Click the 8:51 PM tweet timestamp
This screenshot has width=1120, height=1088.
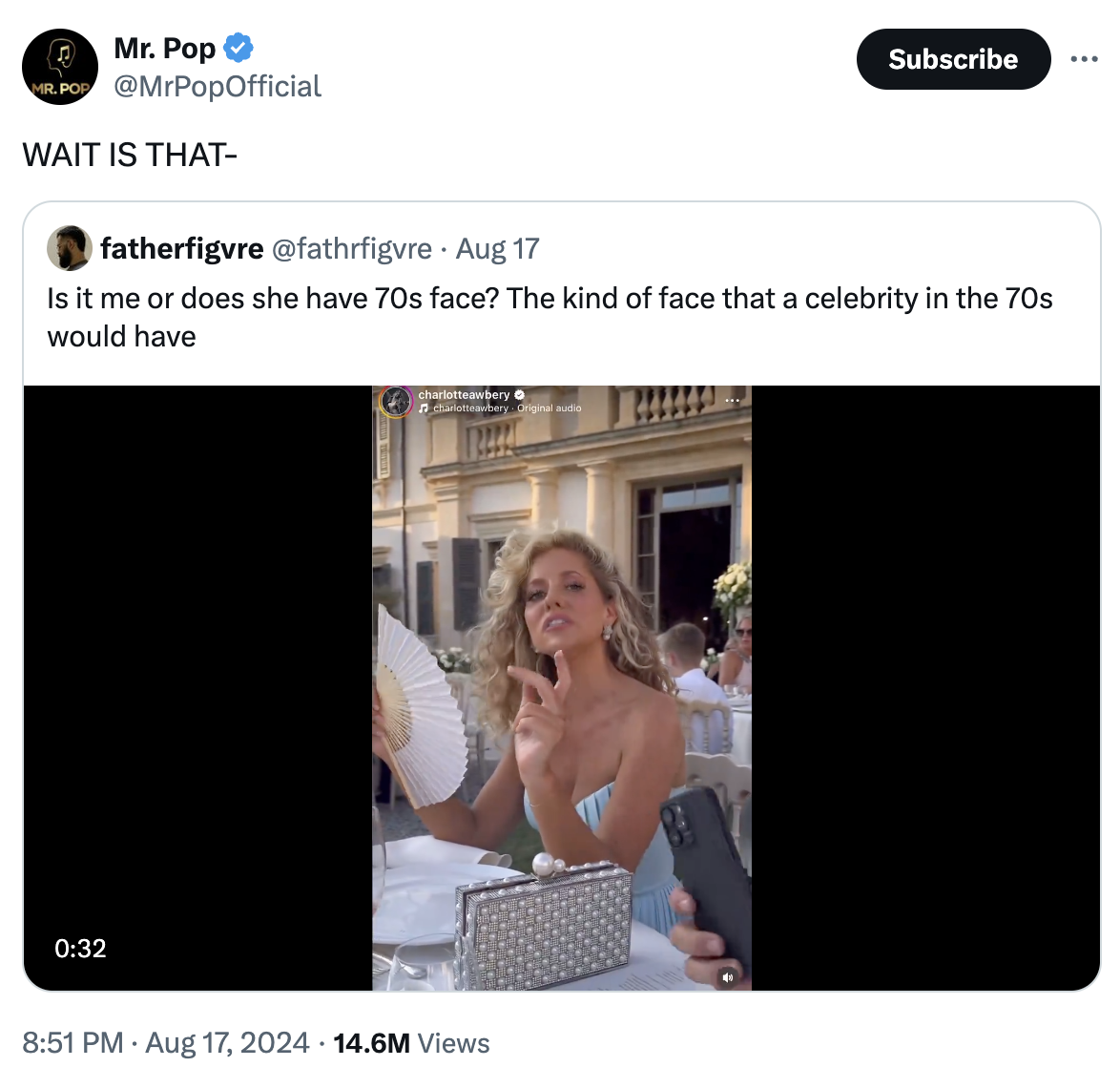71,1043
